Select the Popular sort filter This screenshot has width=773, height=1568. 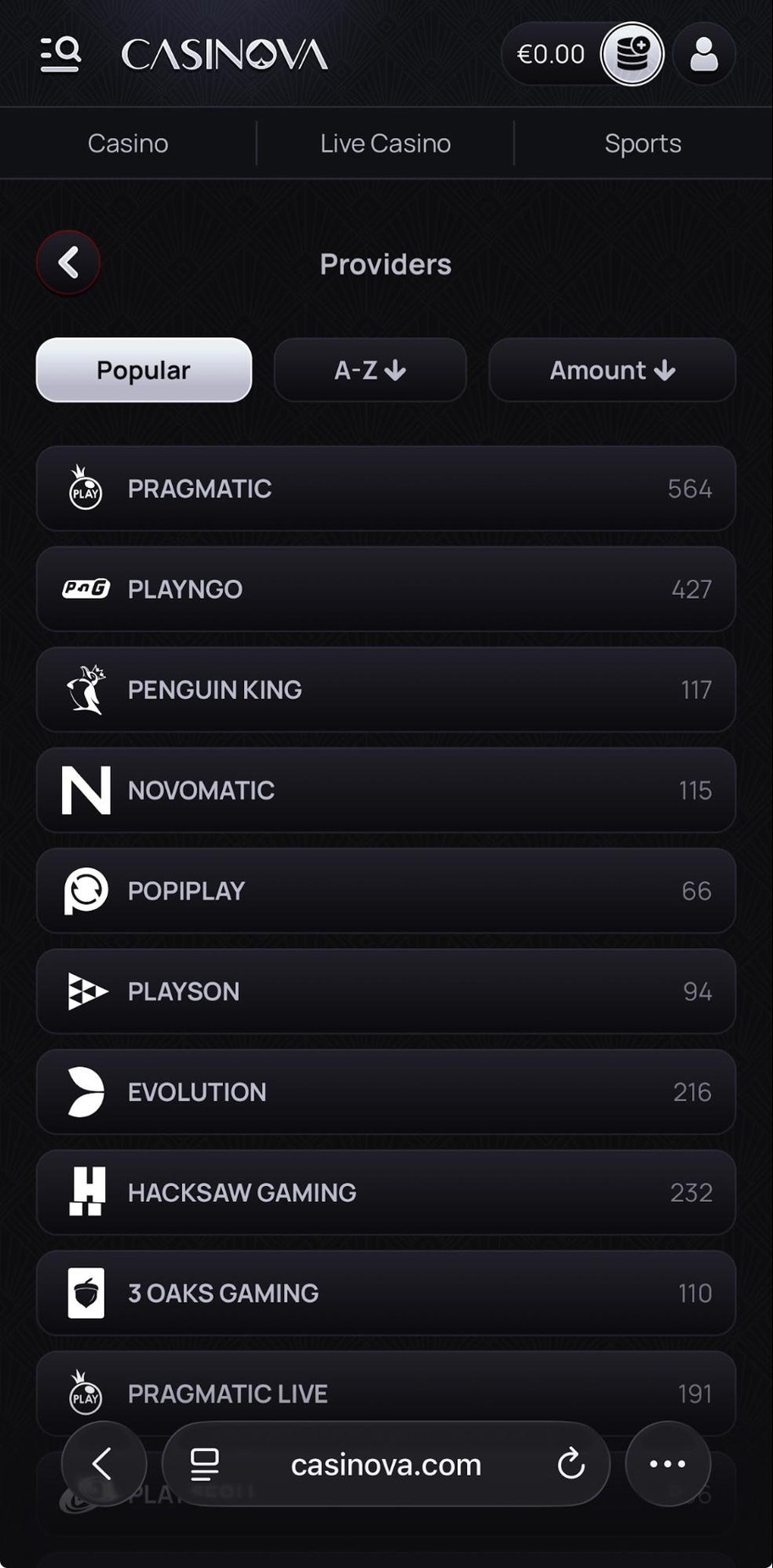coord(144,370)
